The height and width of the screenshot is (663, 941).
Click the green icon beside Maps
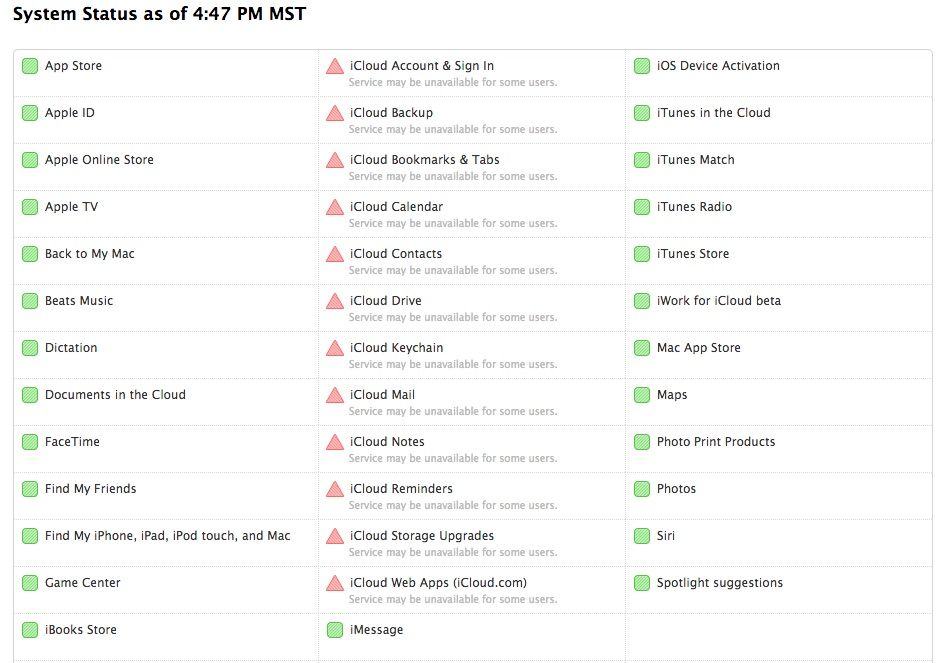tap(642, 395)
